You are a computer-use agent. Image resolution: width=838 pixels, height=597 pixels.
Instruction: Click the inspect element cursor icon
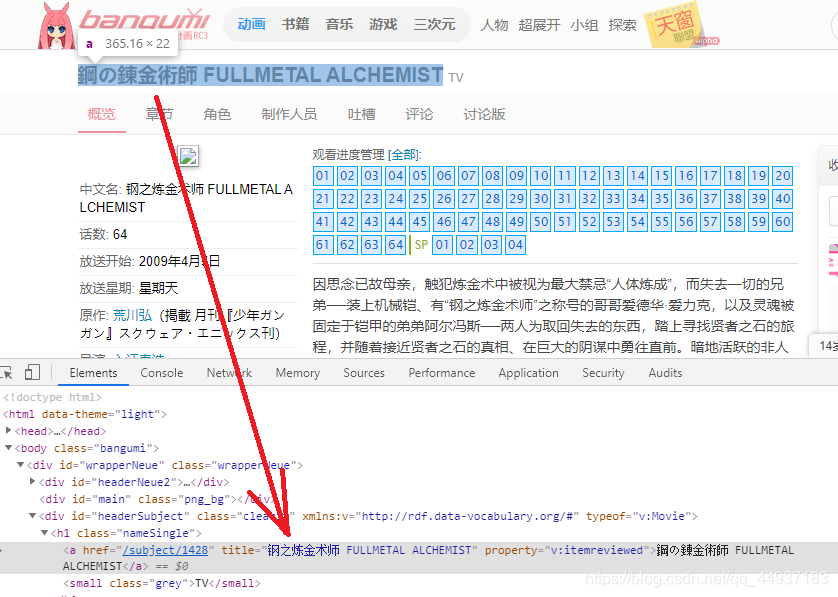6,373
